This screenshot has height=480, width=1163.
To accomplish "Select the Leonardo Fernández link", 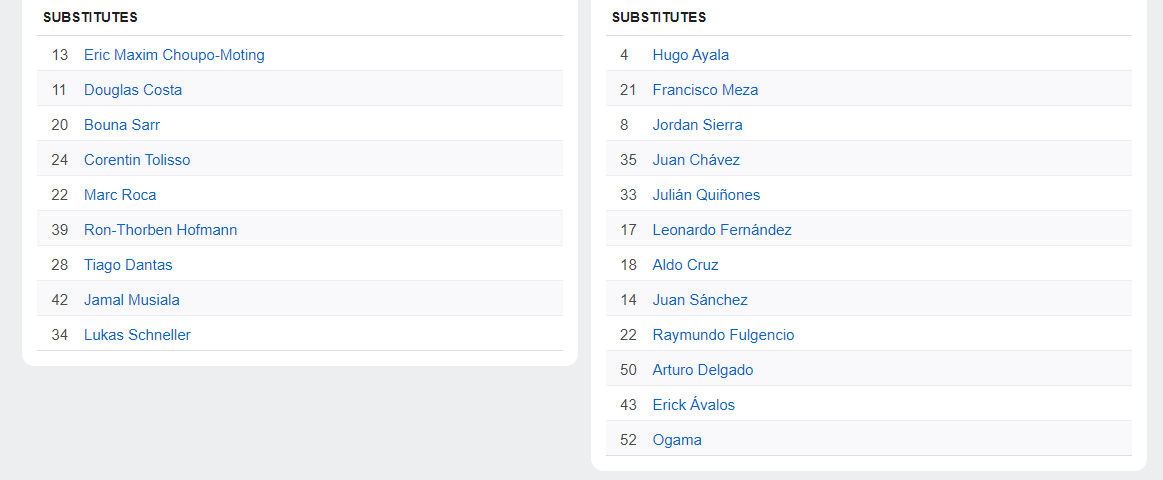I will [722, 229].
